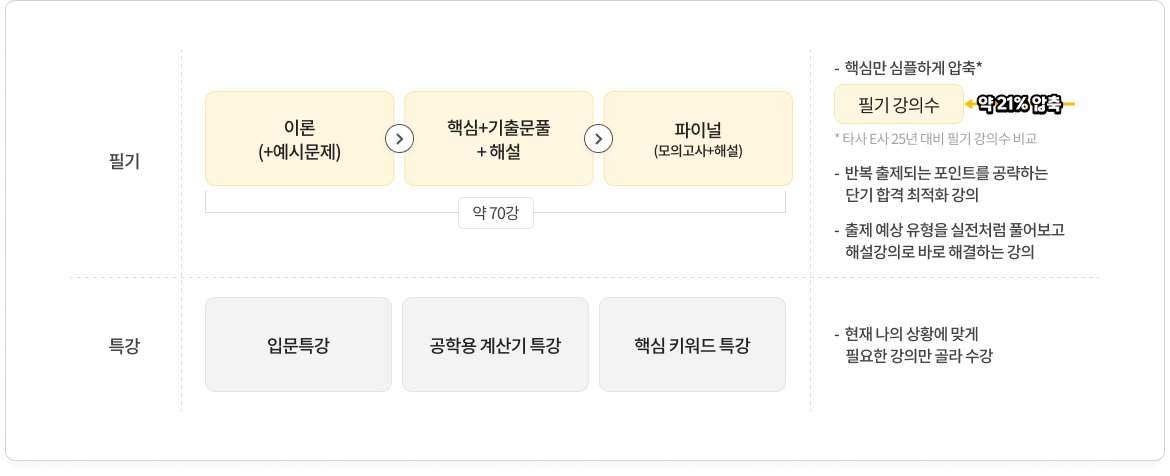The image size is (1170, 476).
Task: Click the 출제 예상 유형 description
Action: (954, 230)
